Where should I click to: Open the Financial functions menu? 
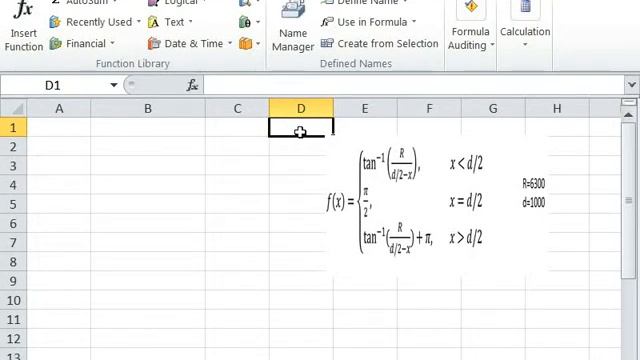click(82, 43)
